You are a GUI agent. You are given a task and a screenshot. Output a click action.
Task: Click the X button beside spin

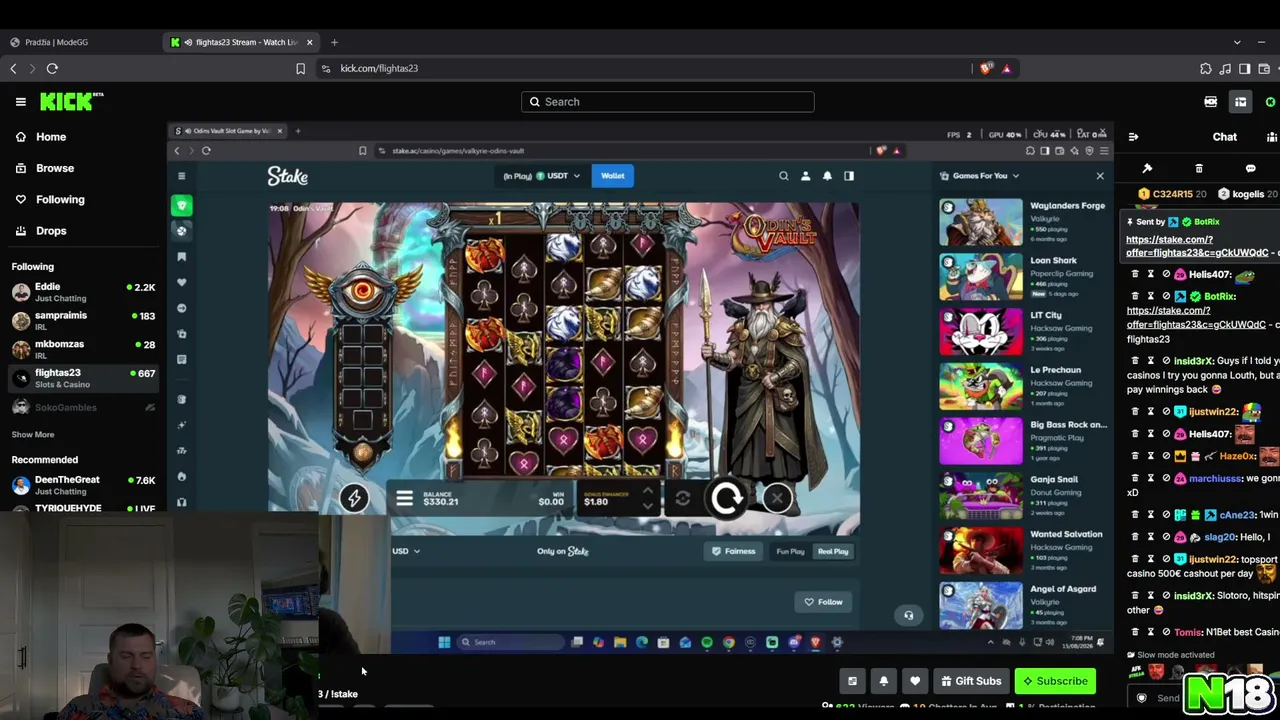click(777, 498)
